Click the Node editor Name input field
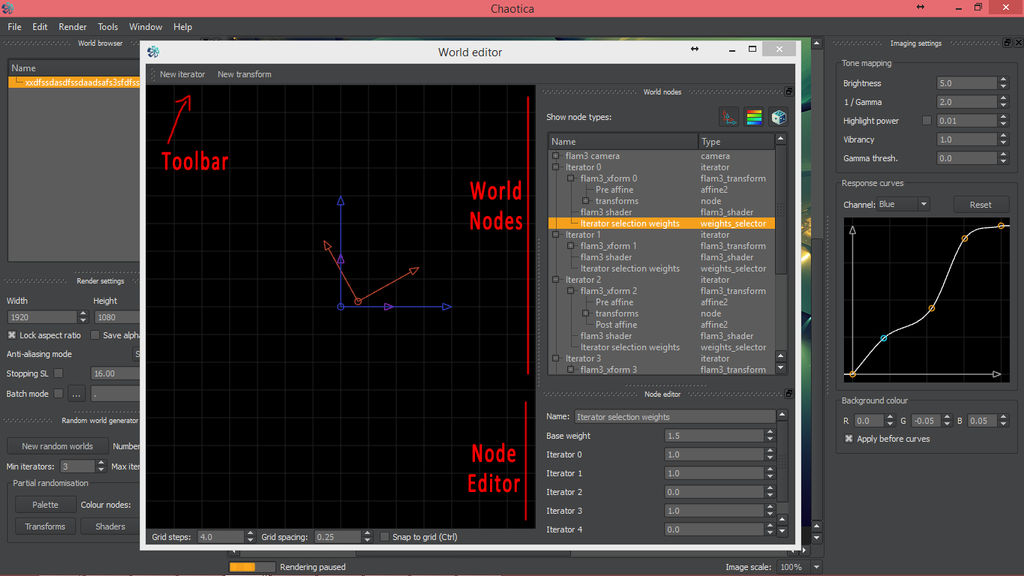 [x=675, y=417]
